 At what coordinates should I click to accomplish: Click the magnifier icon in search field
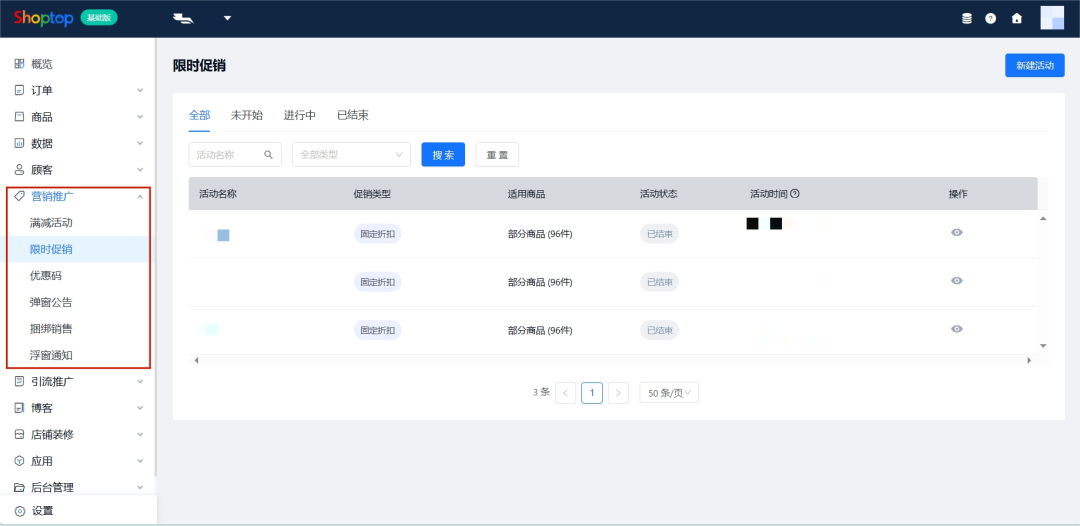[x=269, y=154]
